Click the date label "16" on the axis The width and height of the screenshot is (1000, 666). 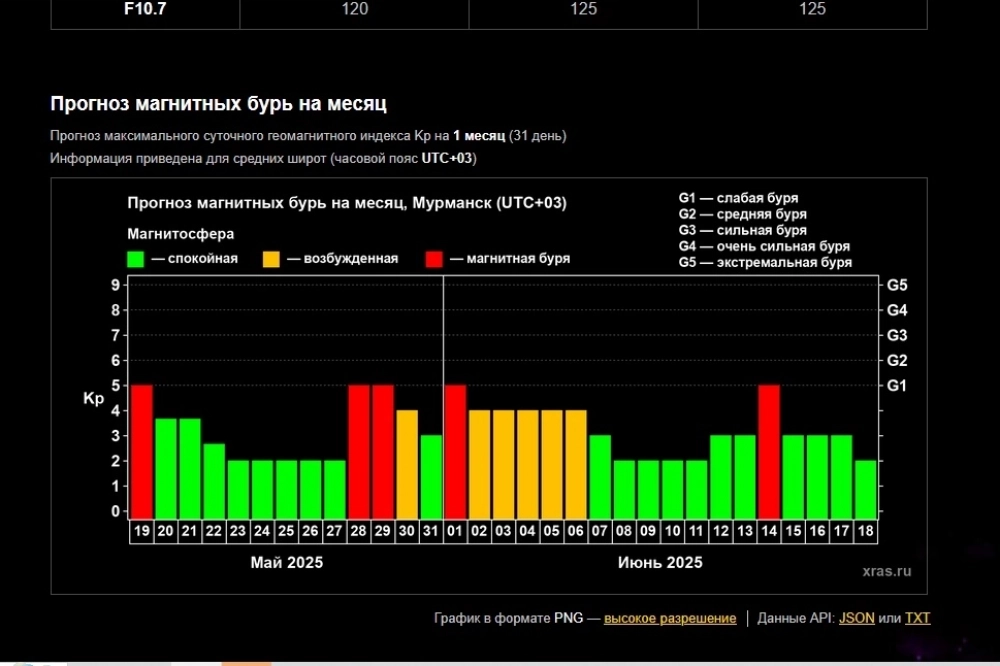(817, 531)
